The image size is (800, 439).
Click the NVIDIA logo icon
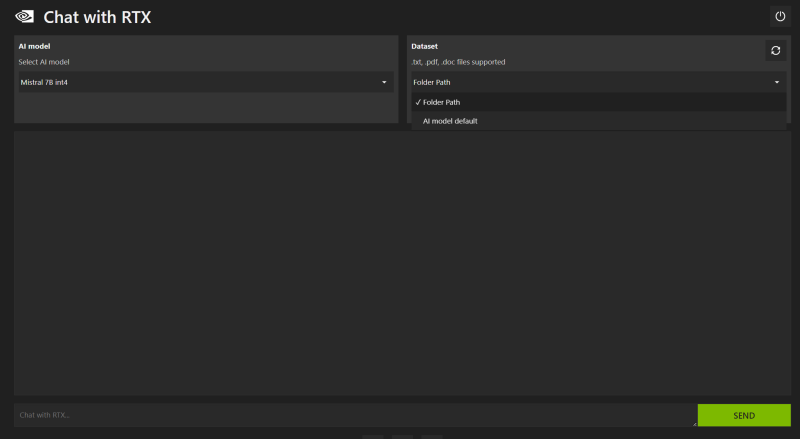click(24, 17)
